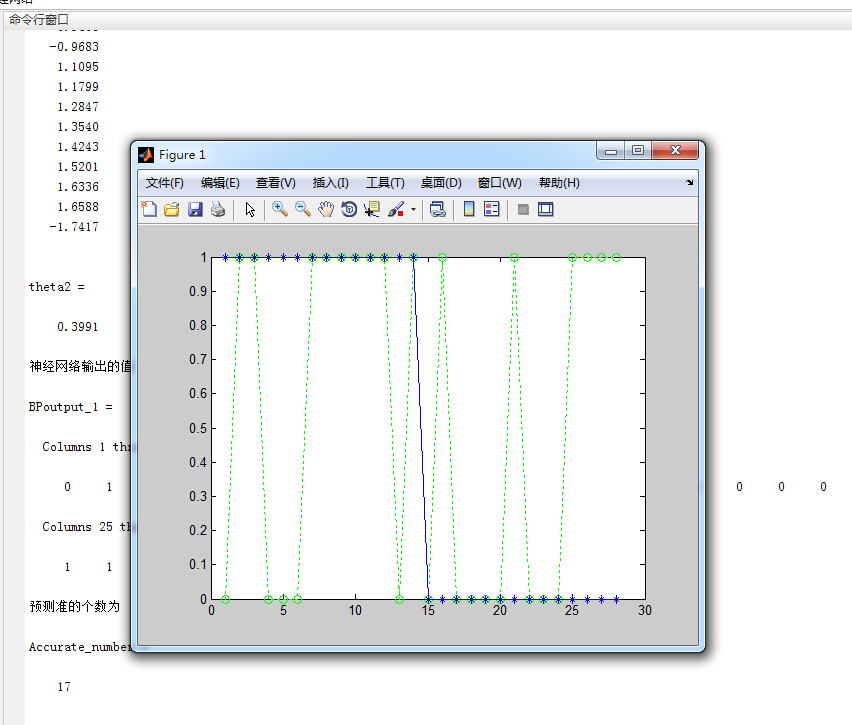Click the y-axis tick label 0.5

[198, 428]
